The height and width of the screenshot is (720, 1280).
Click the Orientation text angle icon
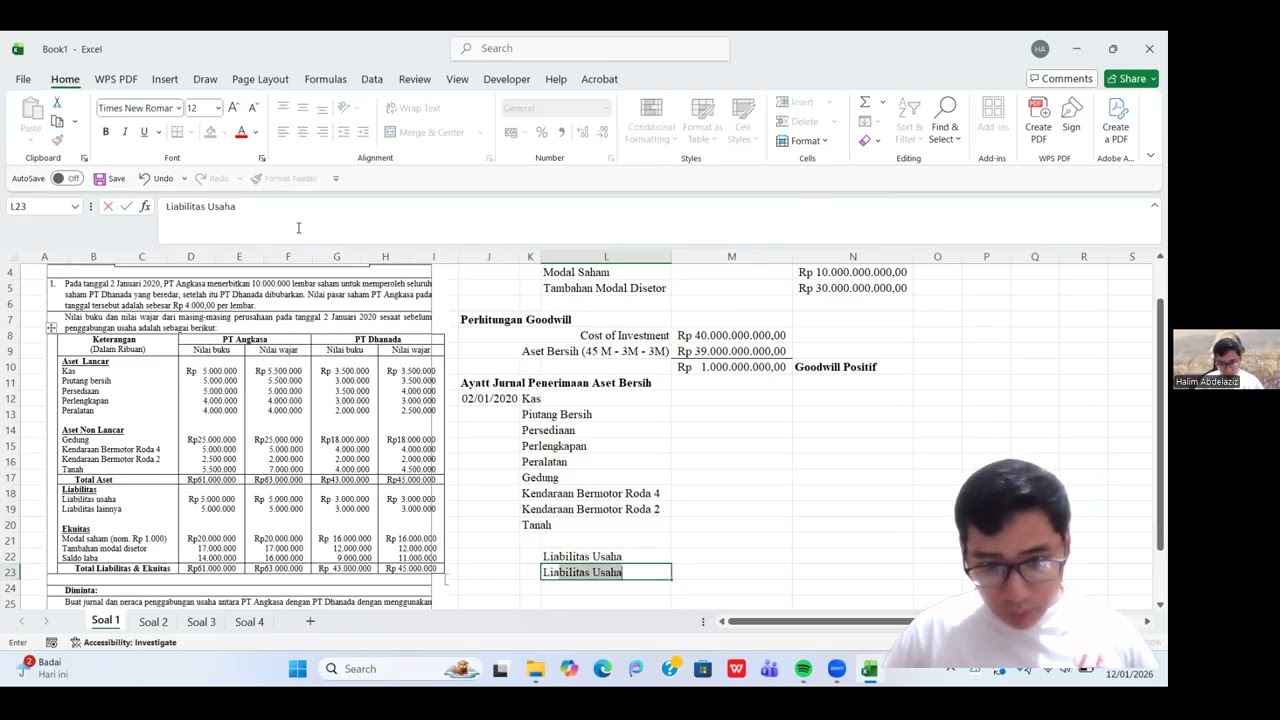344,107
